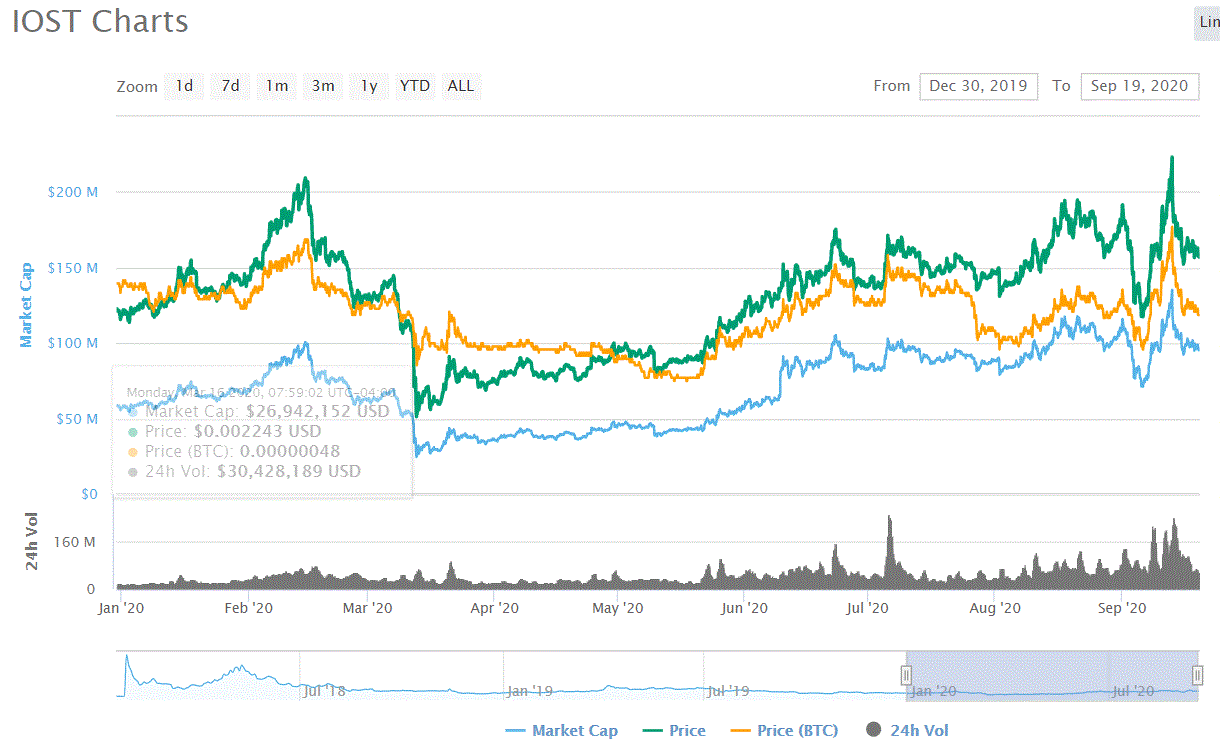Set zoom range to 1y
The height and width of the screenshot is (747, 1220).
[369, 86]
